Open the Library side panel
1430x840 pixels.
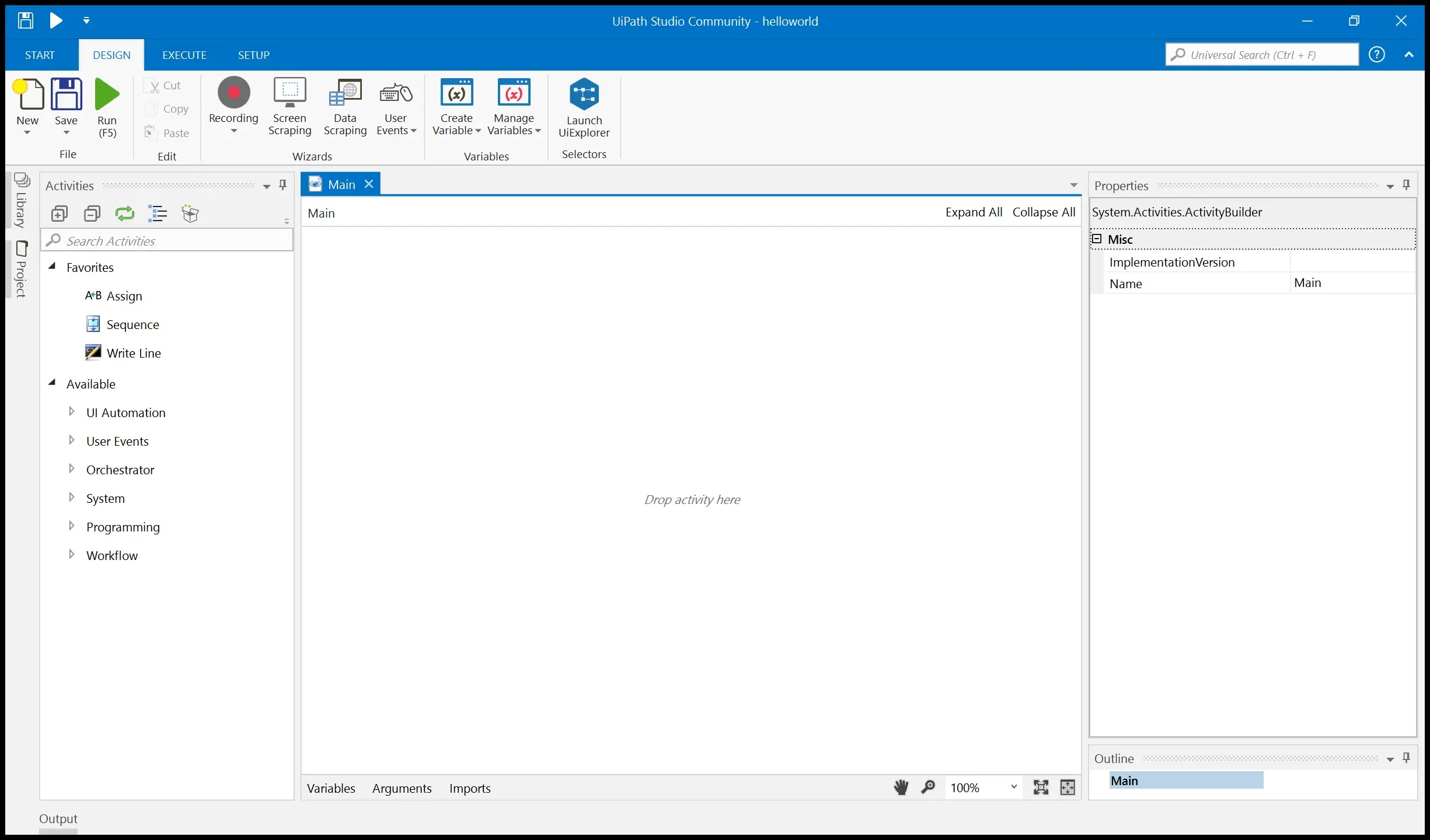(x=21, y=200)
